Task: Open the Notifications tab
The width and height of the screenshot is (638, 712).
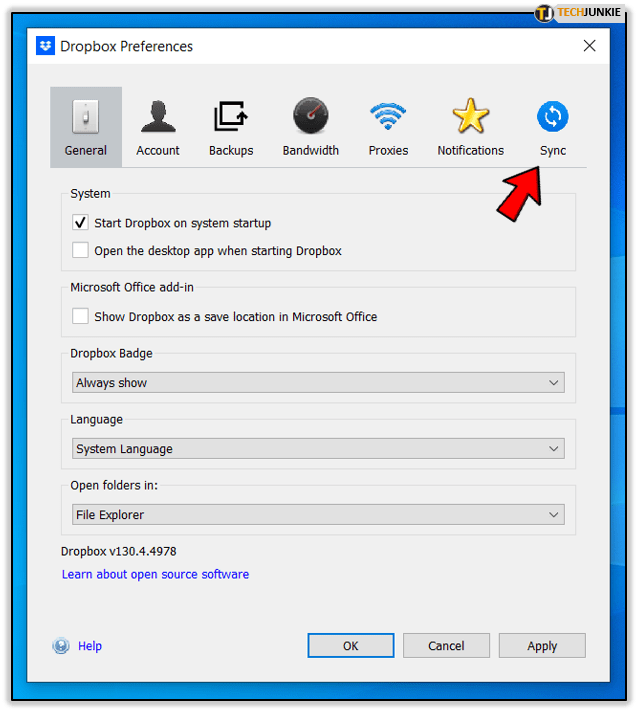Action: pos(471,127)
